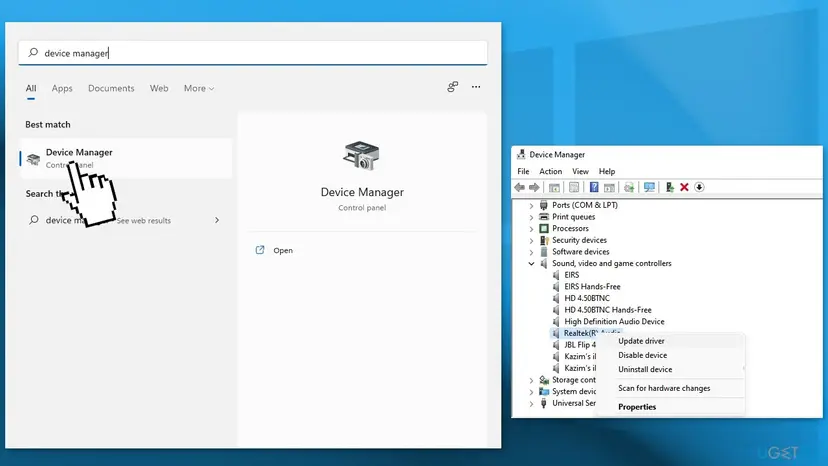Click the Security devices icon

544,240
